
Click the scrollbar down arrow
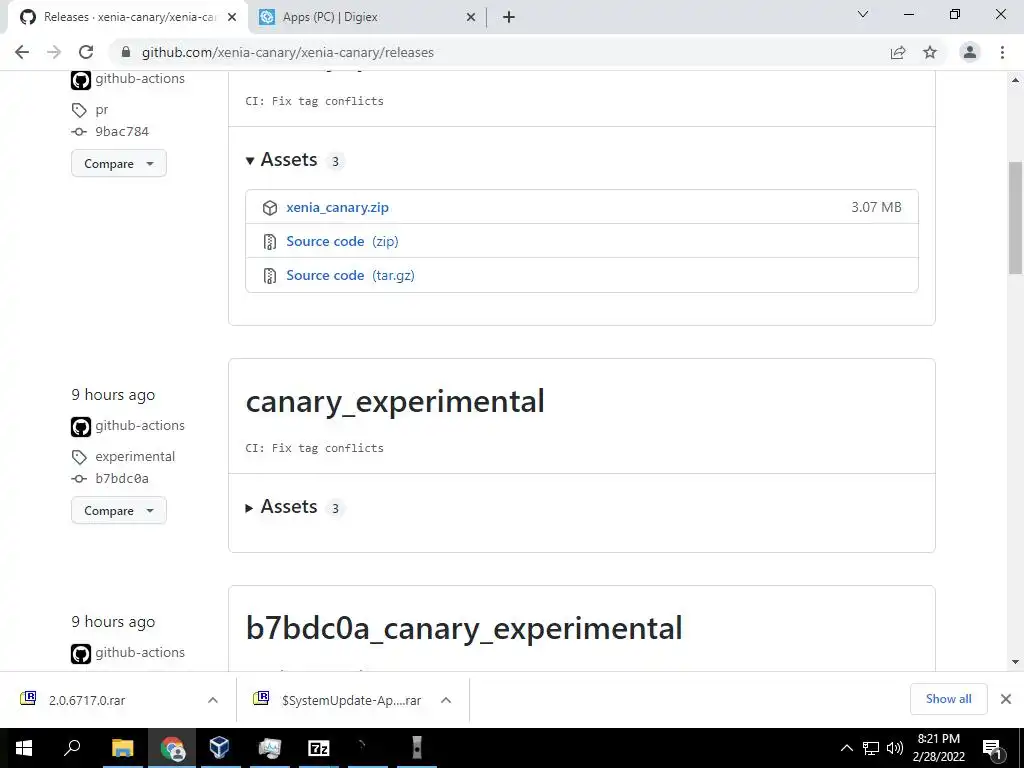pos(1016,662)
